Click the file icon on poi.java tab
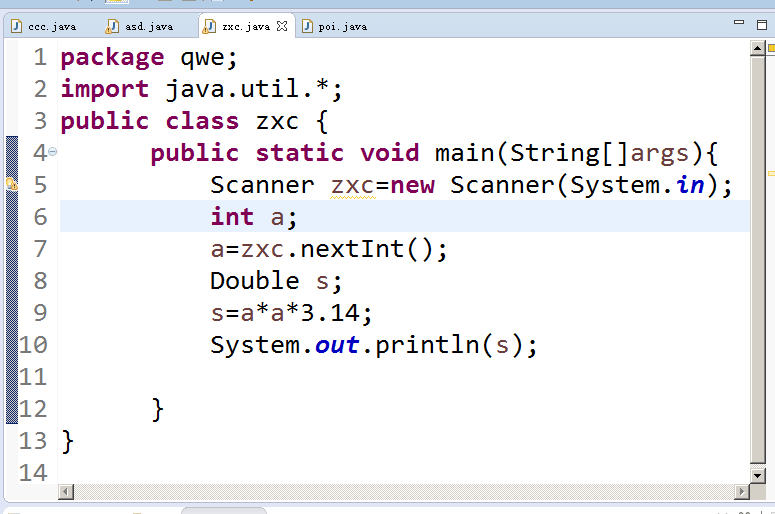775x514 pixels. click(307, 26)
